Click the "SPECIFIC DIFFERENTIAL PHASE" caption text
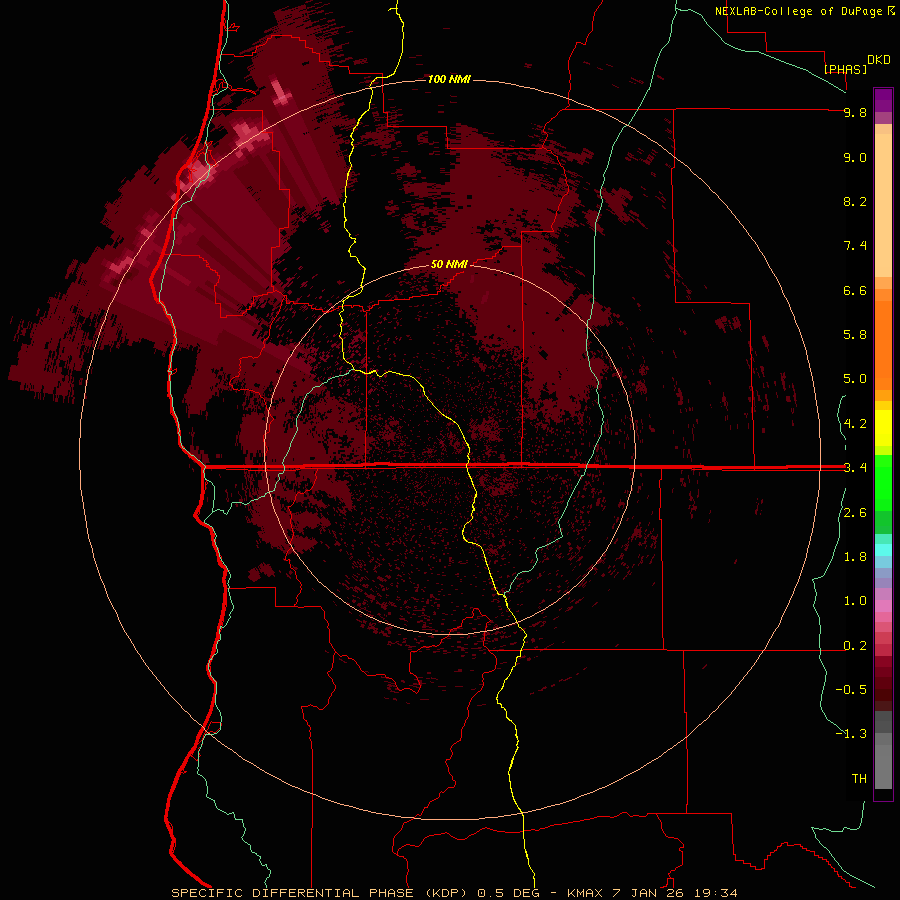This screenshot has height=900, width=900. tap(292, 893)
